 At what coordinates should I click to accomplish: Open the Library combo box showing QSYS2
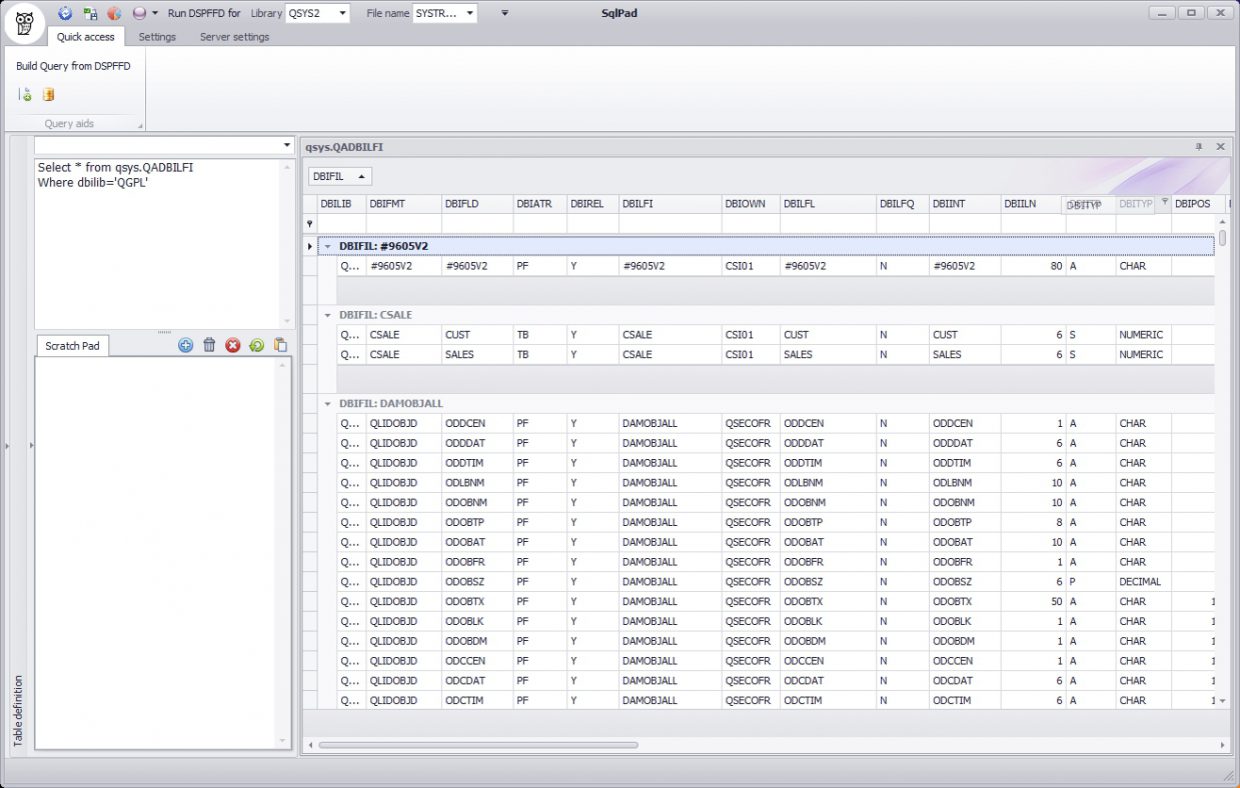click(x=317, y=13)
